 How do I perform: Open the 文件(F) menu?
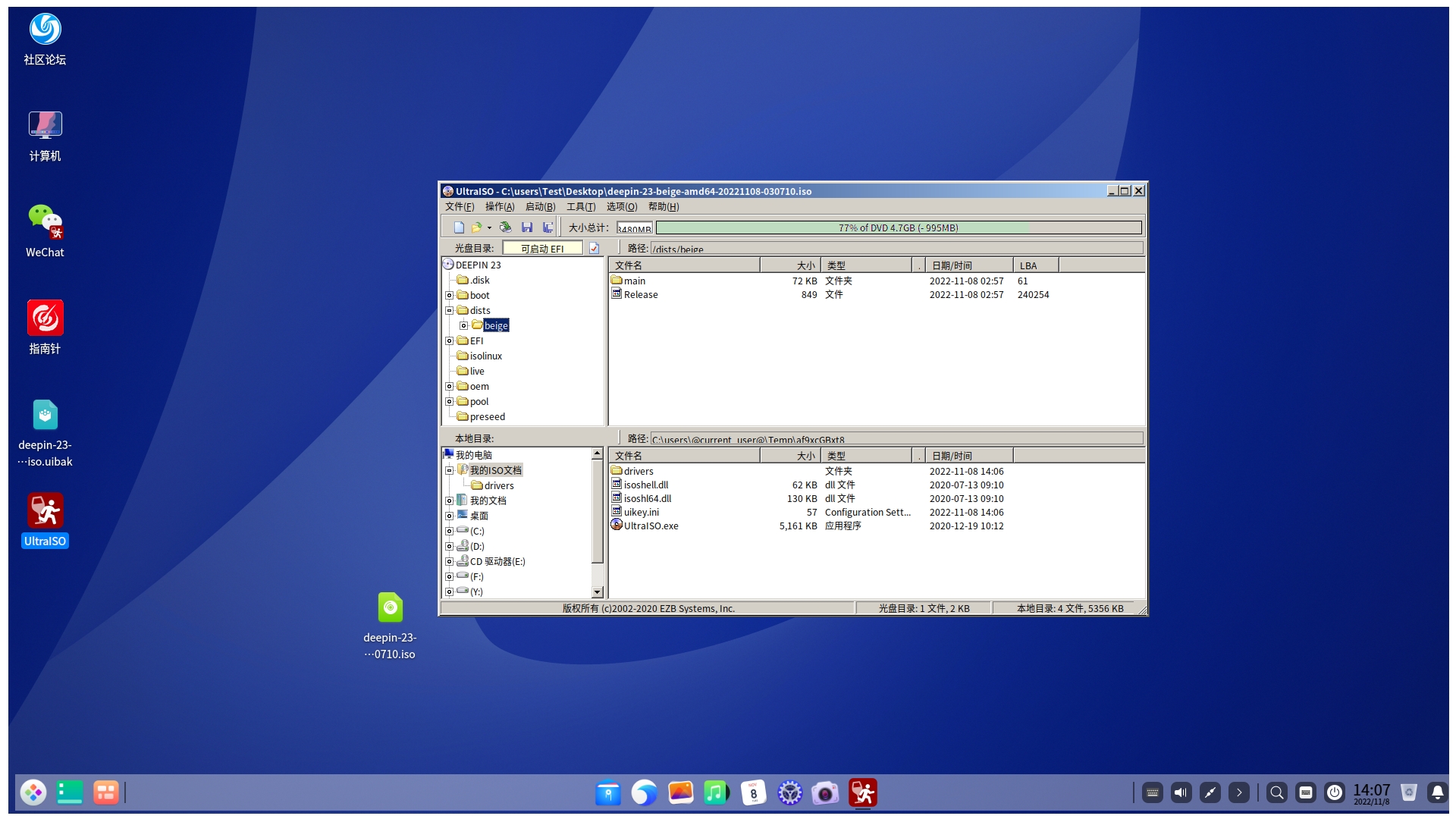click(x=460, y=206)
